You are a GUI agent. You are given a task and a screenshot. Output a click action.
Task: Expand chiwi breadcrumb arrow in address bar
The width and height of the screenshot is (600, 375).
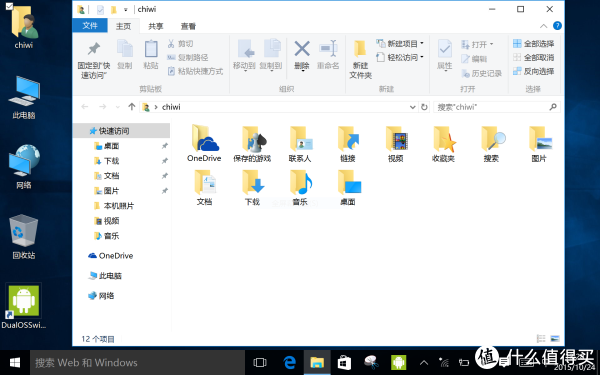click(156, 107)
